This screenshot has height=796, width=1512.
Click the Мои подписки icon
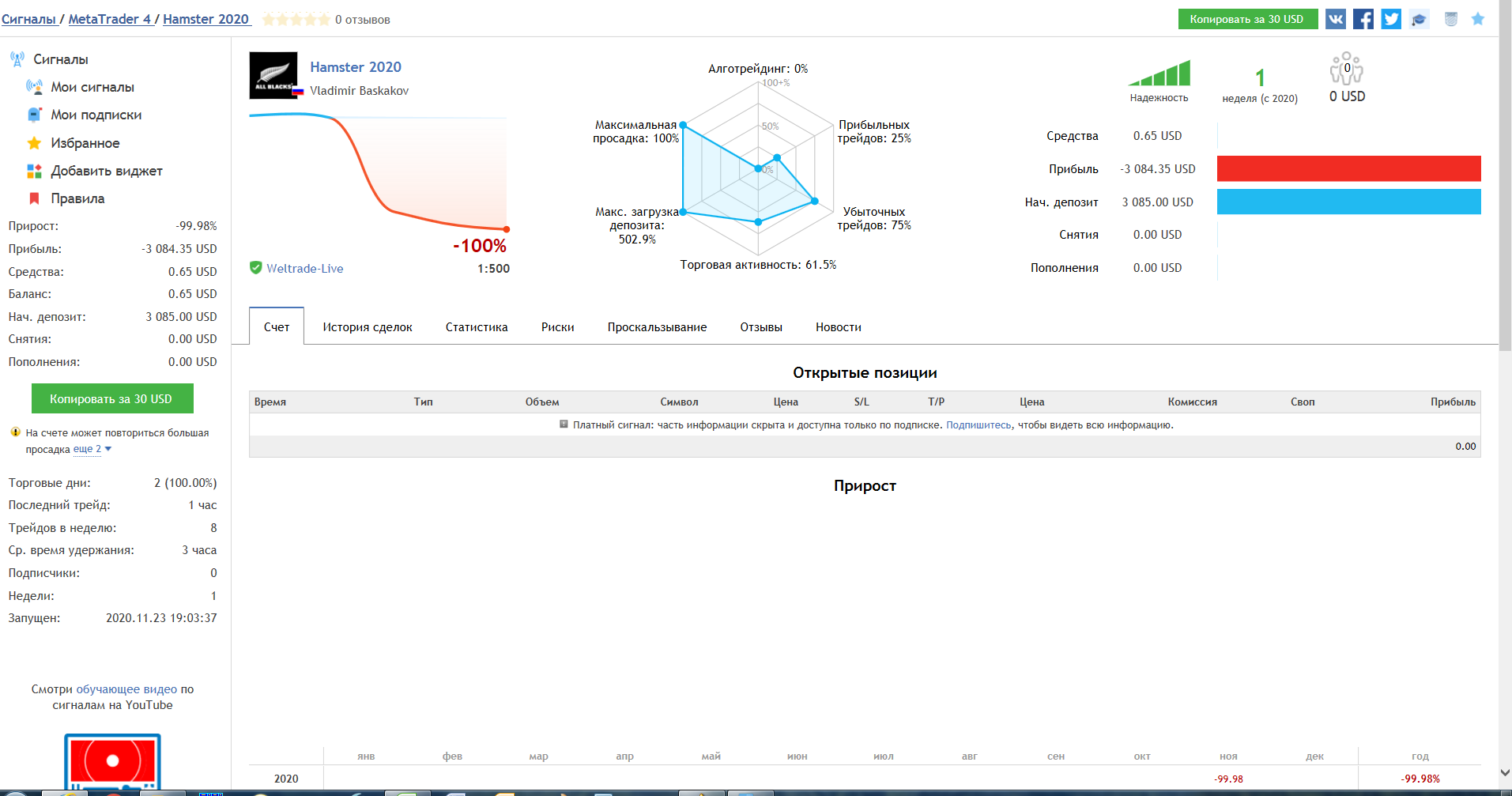pyautogui.click(x=34, y=115)
